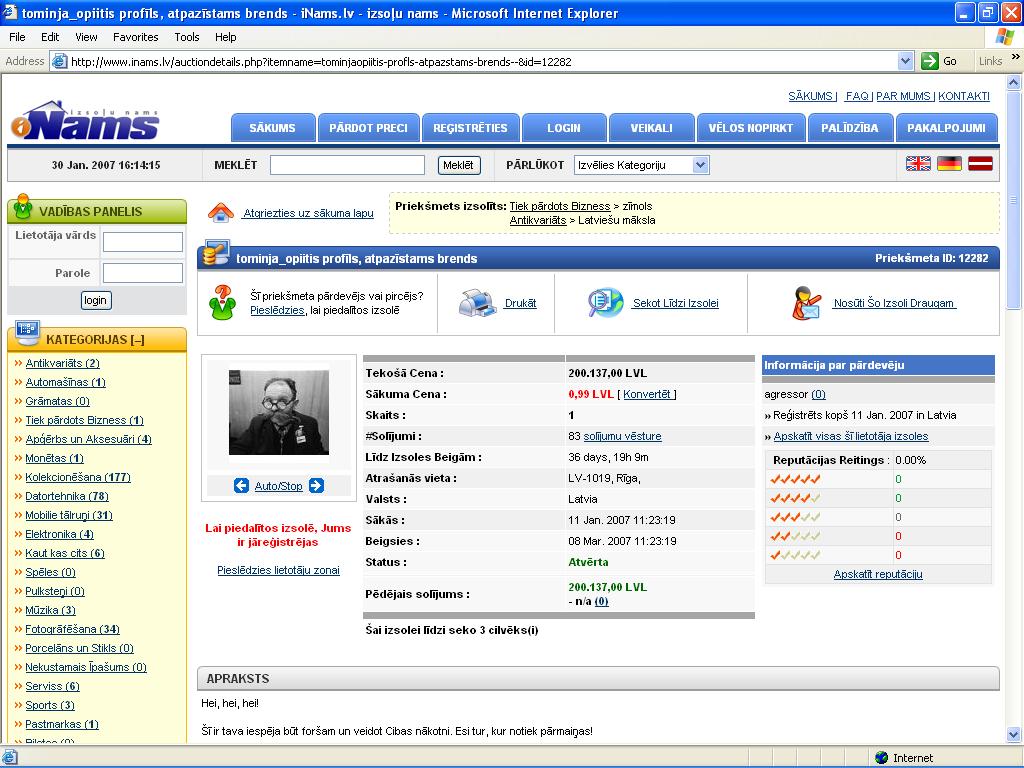This screenshot has height=768, width=1024.
Task: Click the house icon to return home
Action: 221,213
